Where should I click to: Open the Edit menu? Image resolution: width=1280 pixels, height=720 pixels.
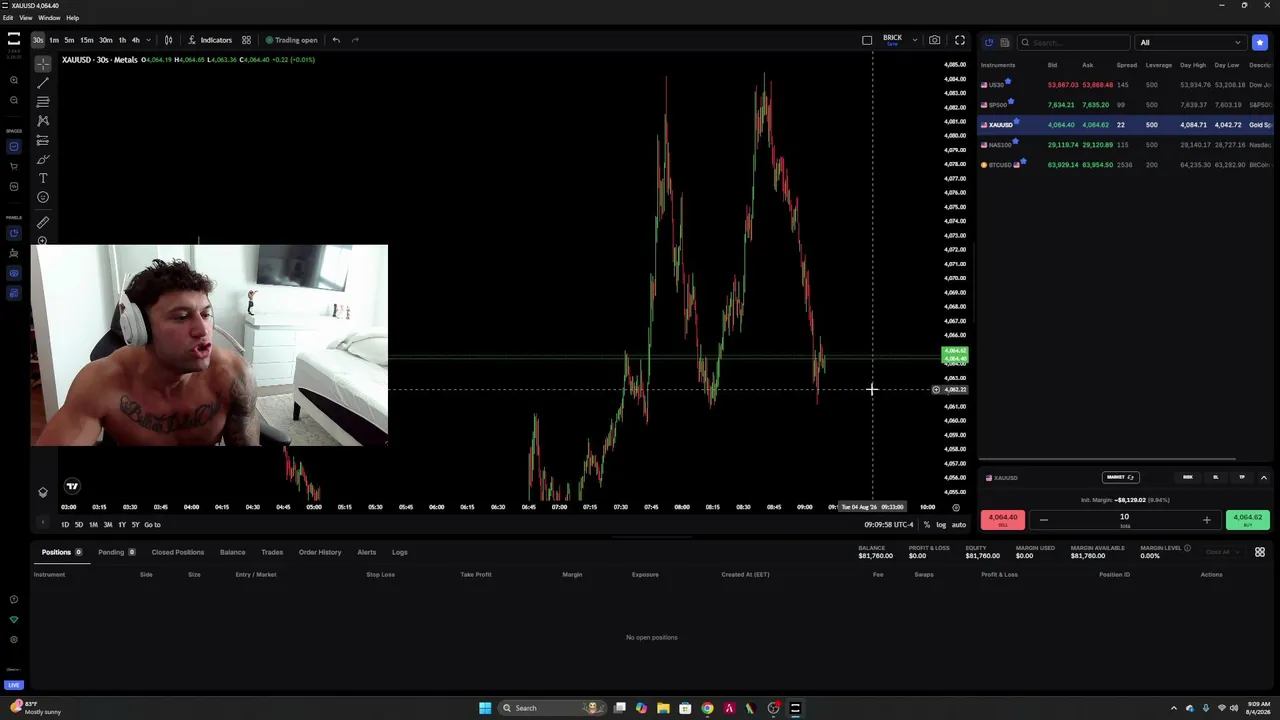7,18
